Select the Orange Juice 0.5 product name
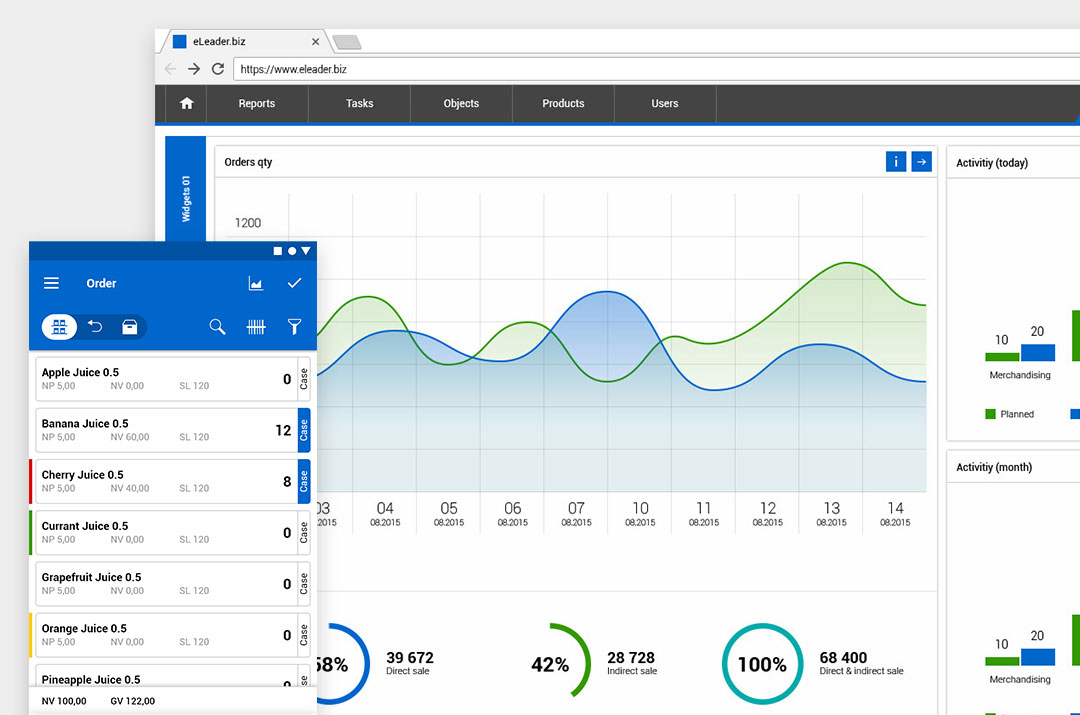The width and height of the screenshot is (1080, 715). click(84, 628)
